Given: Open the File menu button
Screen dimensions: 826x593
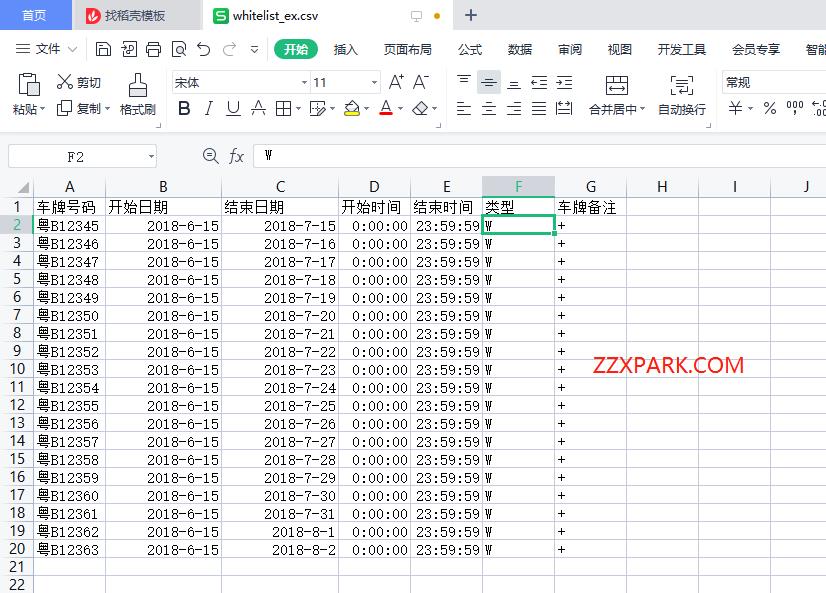Looking at the screenshot, I should [x=47, y=49].
